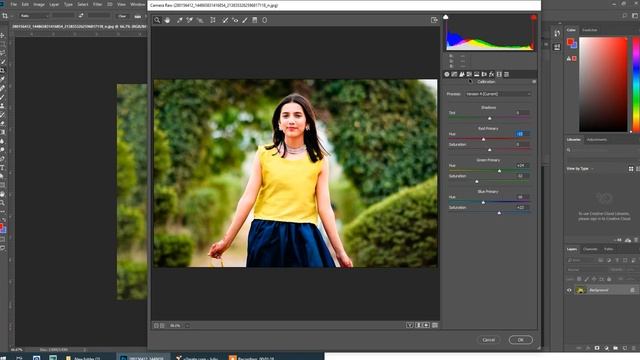This screenshot has width=640, height=360.
Task: Switch to the Adjustments tab
Action: 597,140
